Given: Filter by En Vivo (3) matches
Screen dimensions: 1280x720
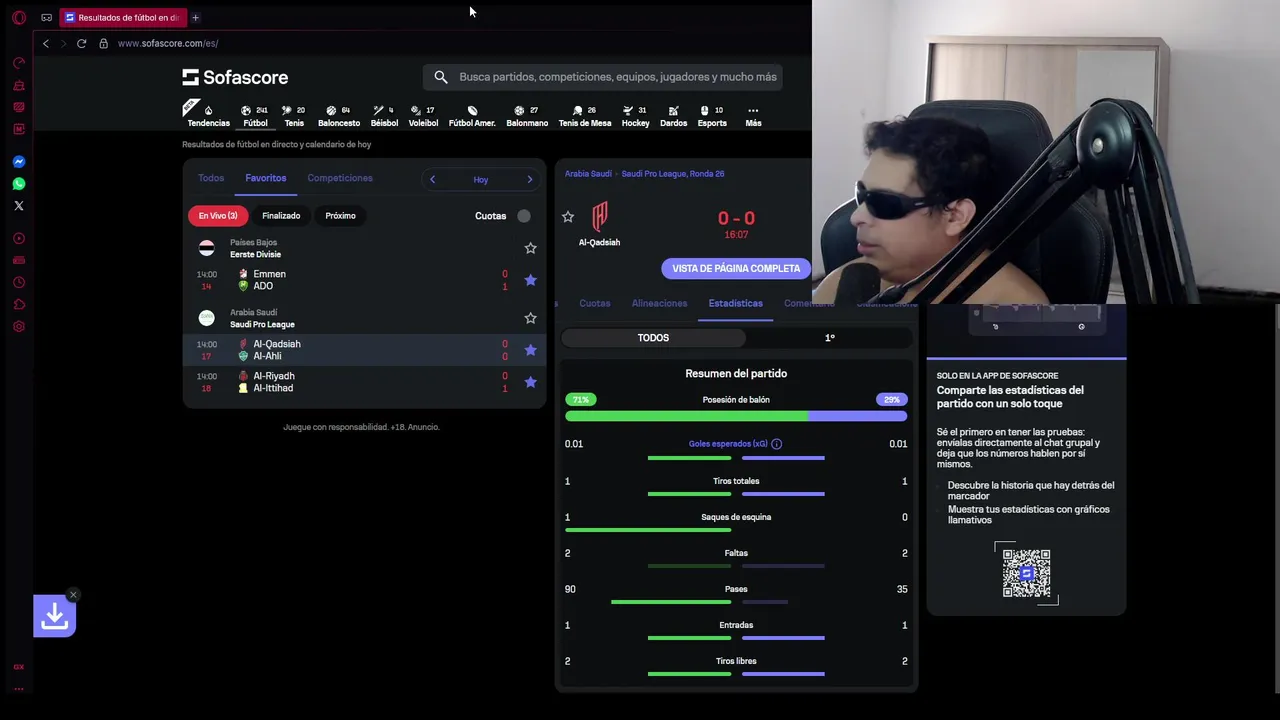Looking at the screenshot, I should coord(218,216).
